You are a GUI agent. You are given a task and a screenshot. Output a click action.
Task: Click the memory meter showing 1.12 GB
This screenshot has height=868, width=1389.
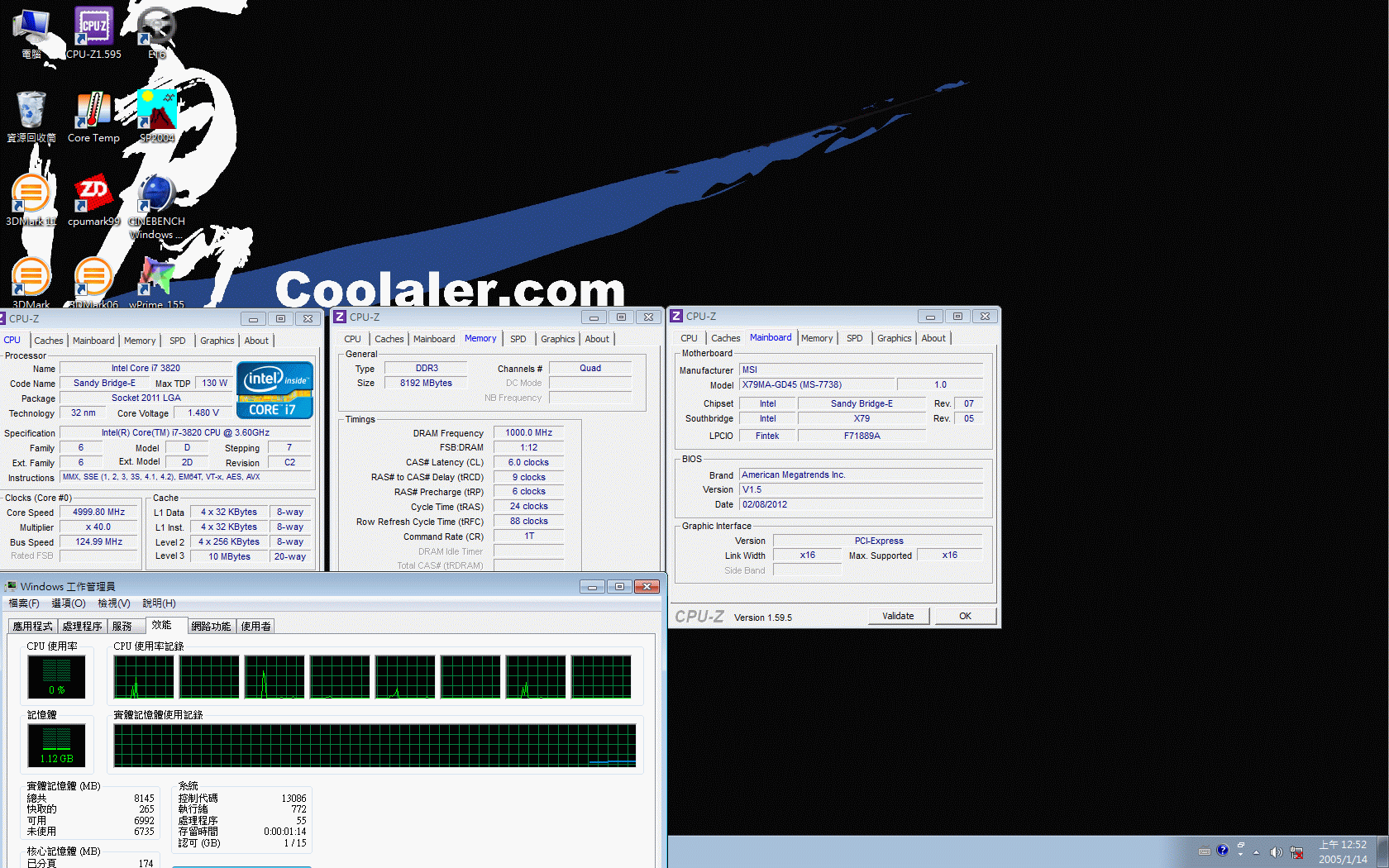pos(56,745)
